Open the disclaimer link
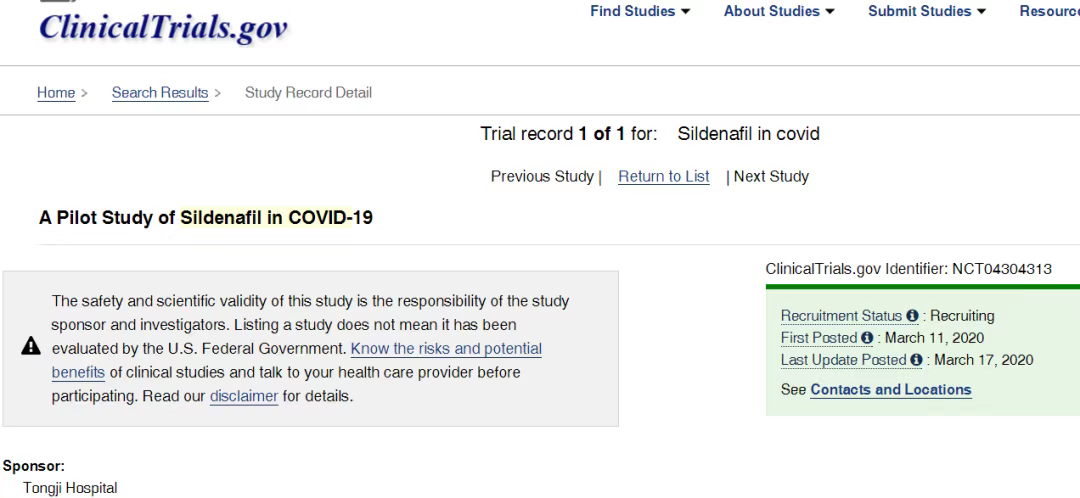This screenshot has height=498, width=1080. tap(244, 396)
